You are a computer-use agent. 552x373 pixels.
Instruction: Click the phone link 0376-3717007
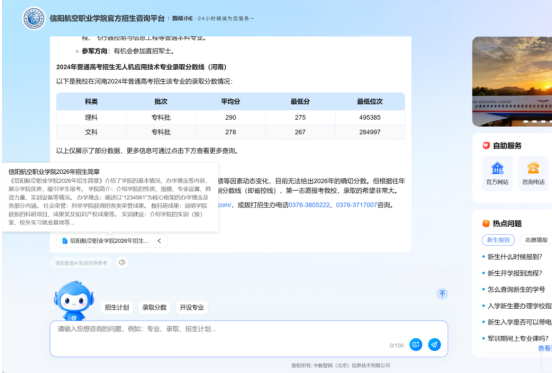(356, 205)
